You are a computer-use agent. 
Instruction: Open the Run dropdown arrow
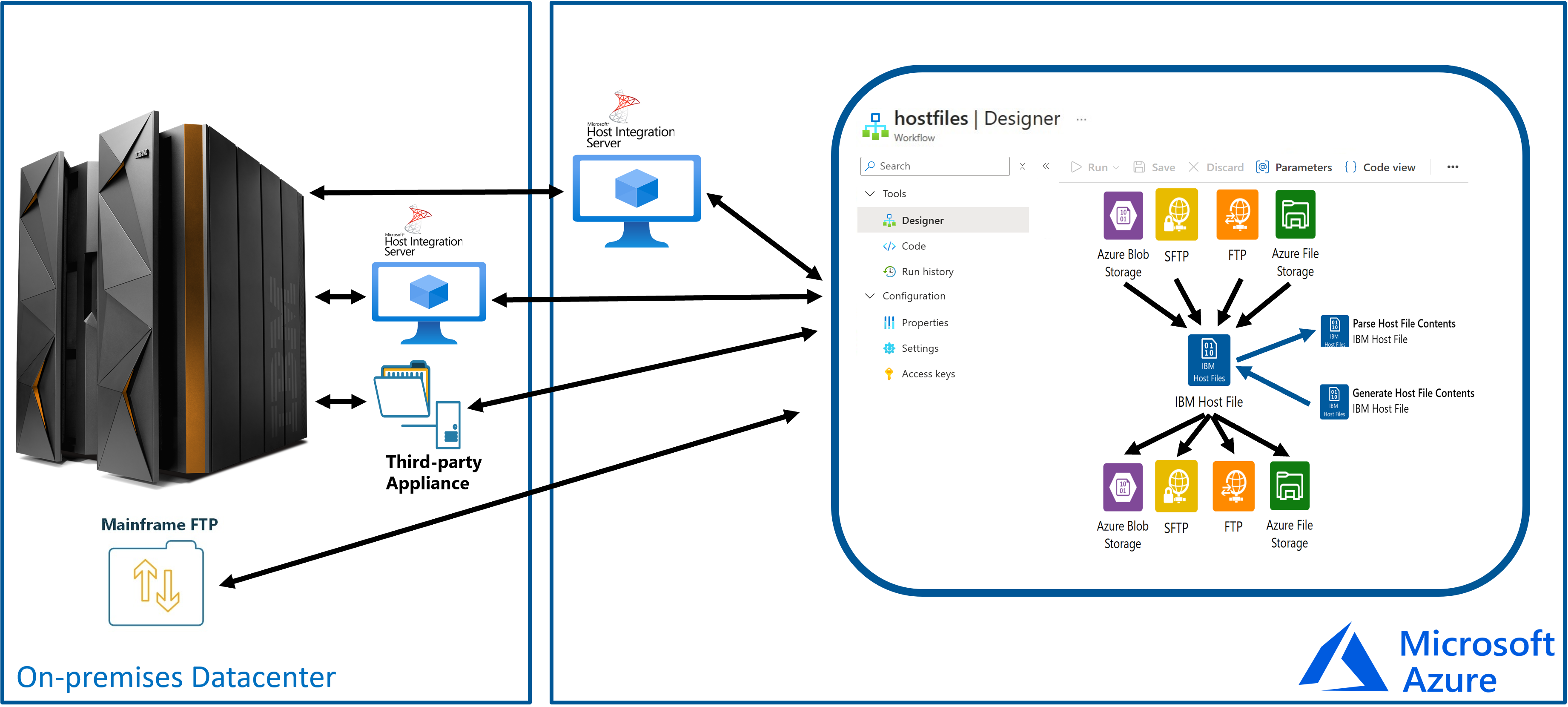tap(1116, 167)
